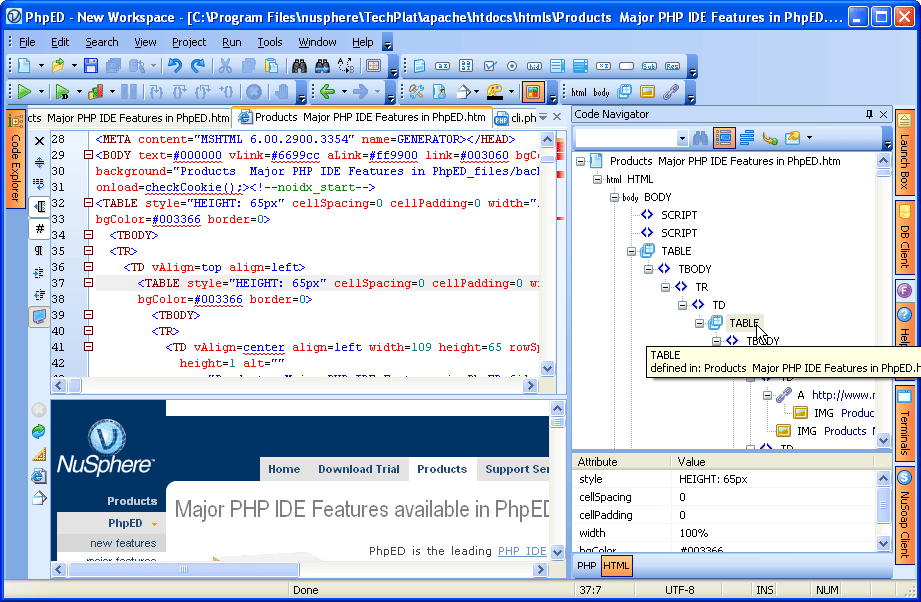Click the Home link in the preview page
This screenshot has height=602, width=921.
click(x=284, y=469)
